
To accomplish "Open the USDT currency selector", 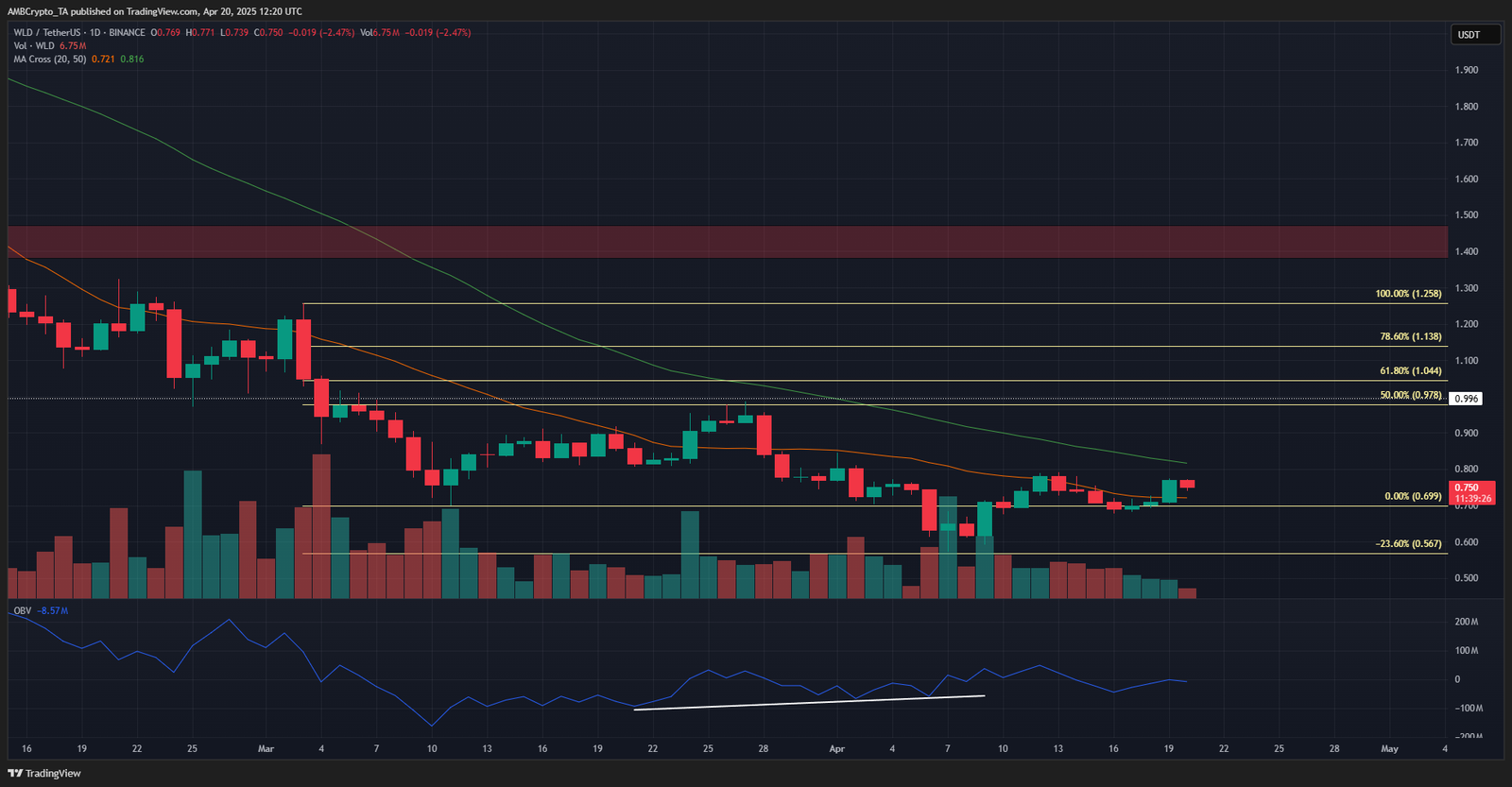I will (x=1476, y=35).
